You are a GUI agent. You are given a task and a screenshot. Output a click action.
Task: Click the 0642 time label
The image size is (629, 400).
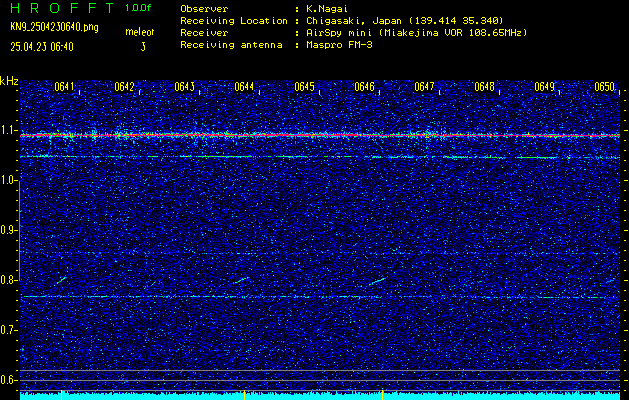124,87
